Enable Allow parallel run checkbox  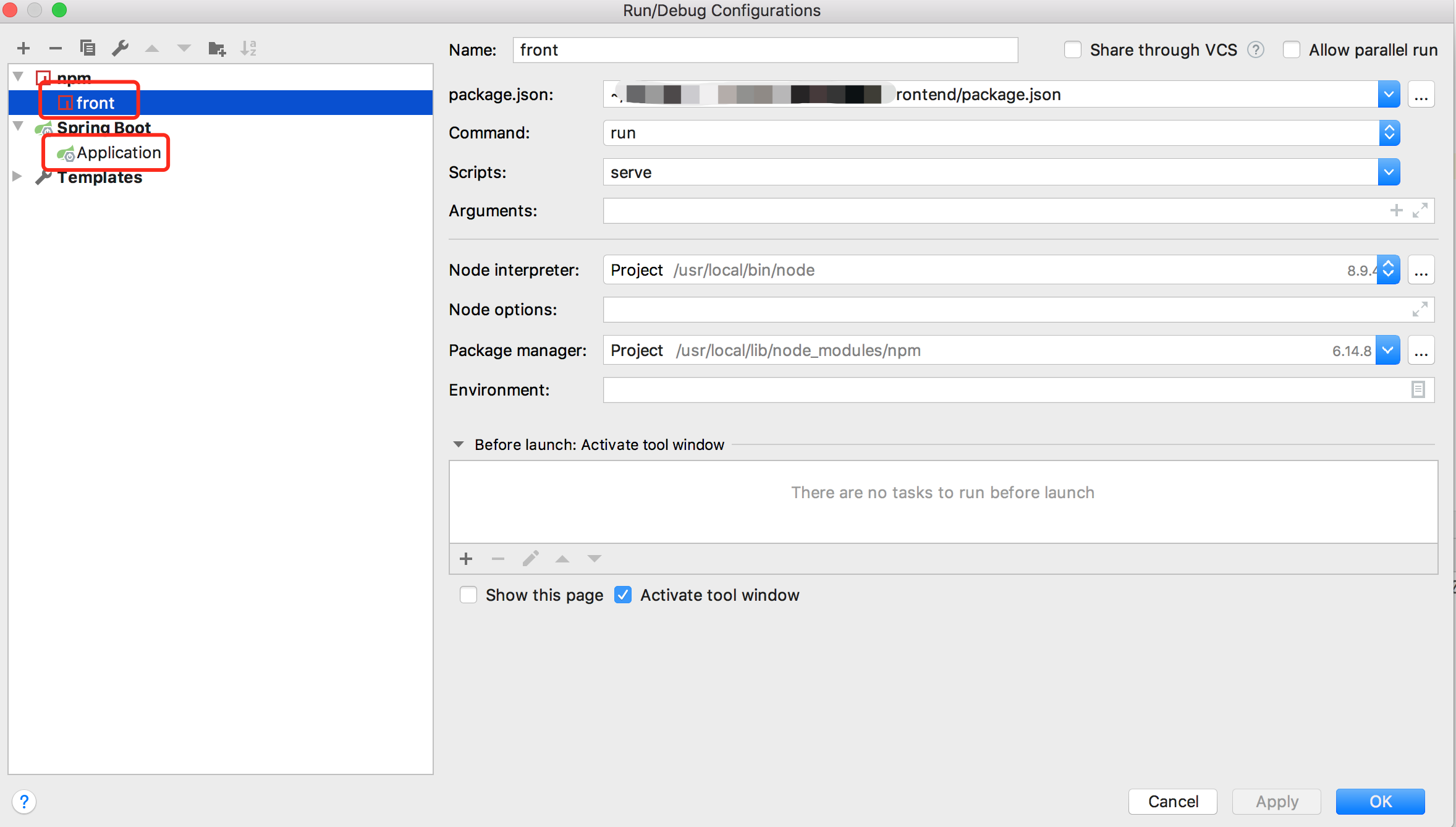tap(1292, 50)
